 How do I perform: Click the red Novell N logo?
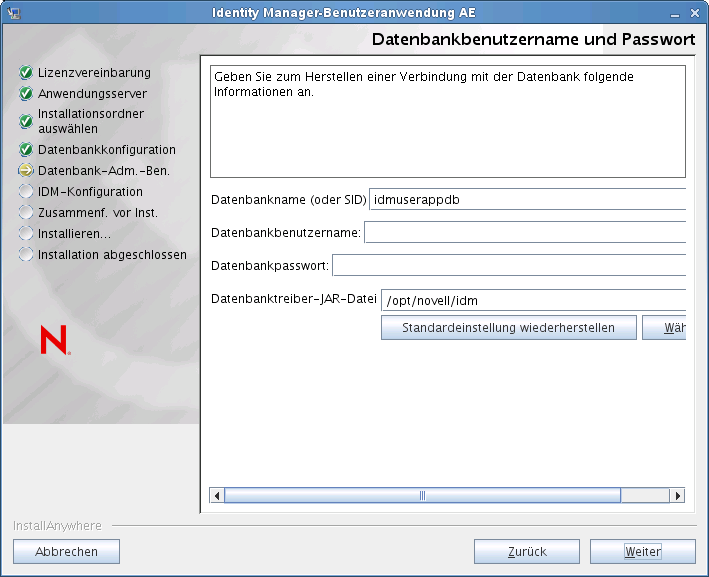55,340
